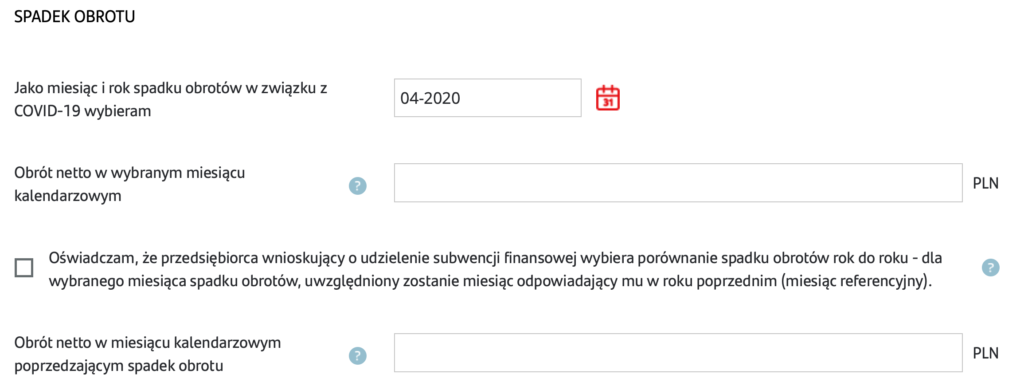Image resolution: width=1024 pixels, height=386 pixels.
Task: Click PLN unit next to preceding month field
Action: tap(986, 353)
